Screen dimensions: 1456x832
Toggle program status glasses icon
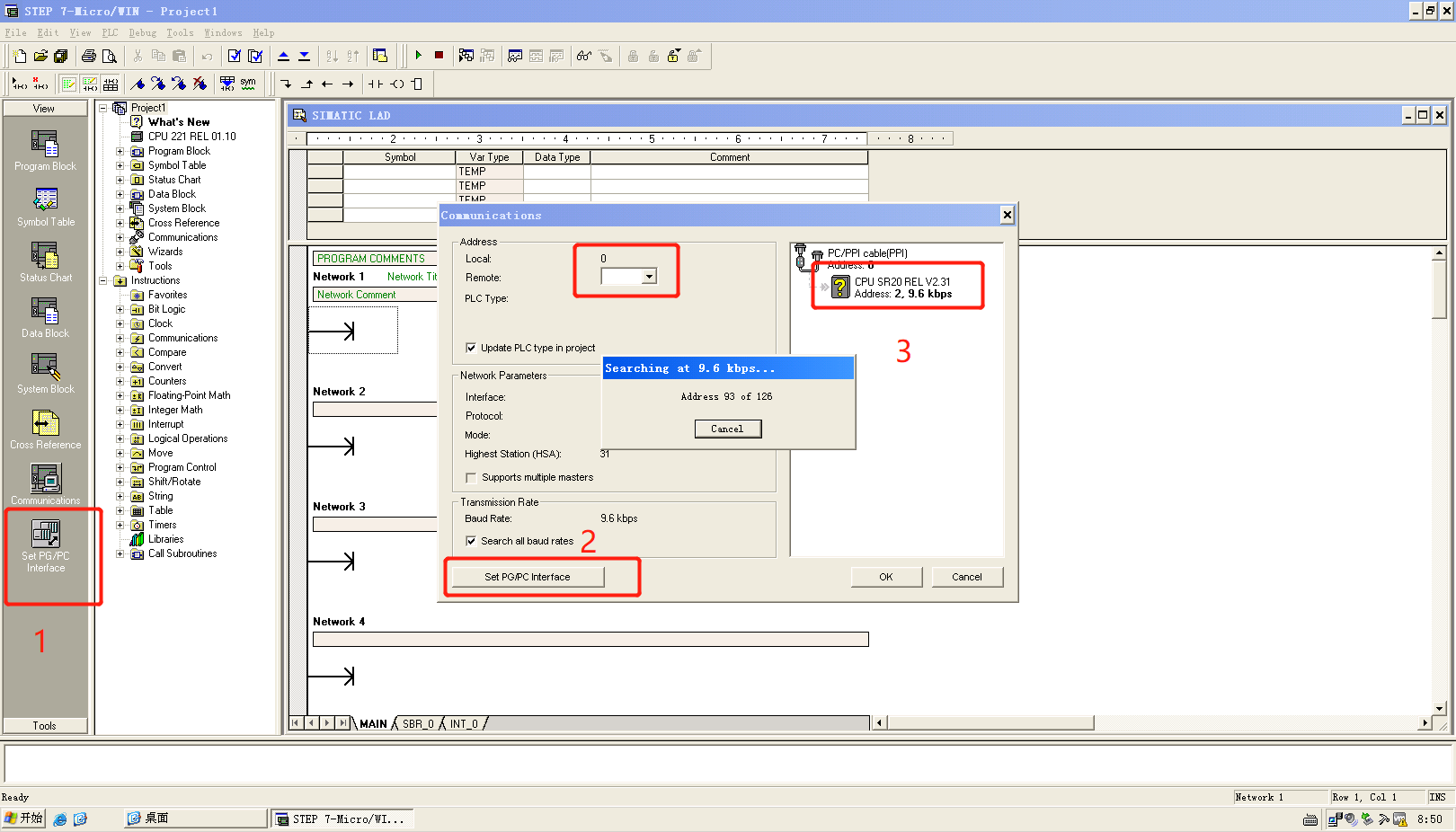point(584,56)
